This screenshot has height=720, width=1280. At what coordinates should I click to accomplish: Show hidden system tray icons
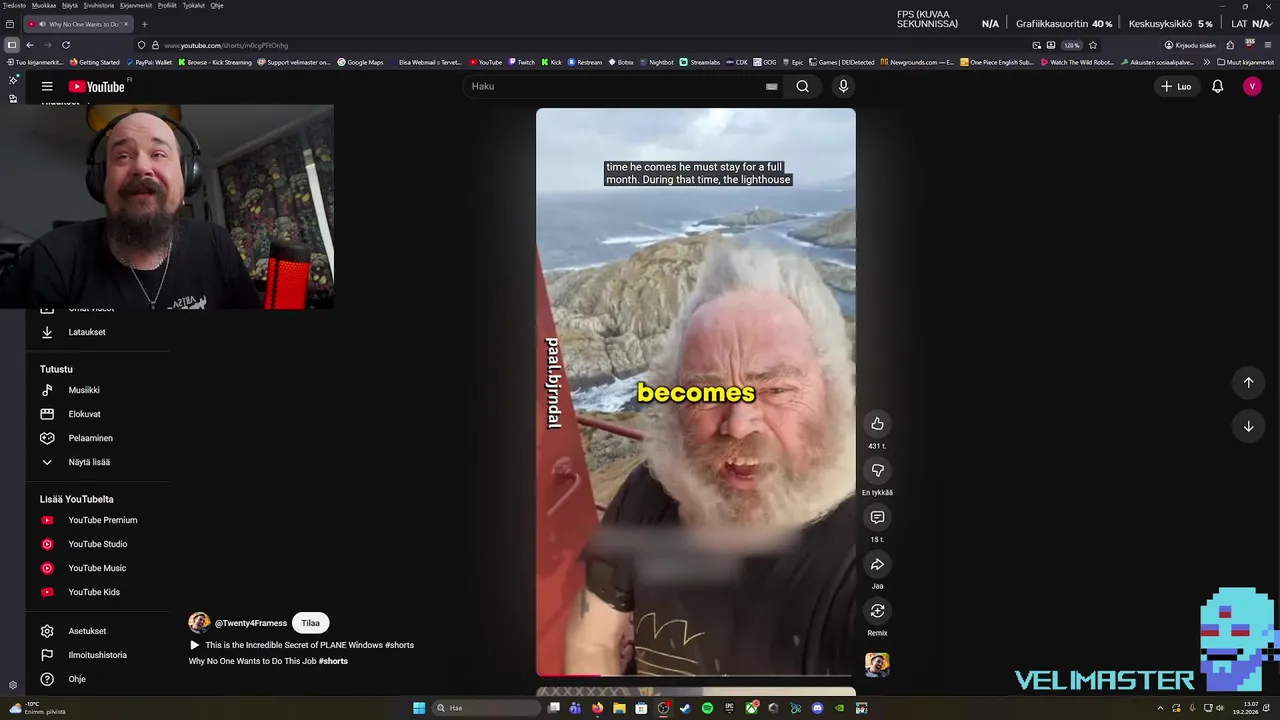(1160, 708)
